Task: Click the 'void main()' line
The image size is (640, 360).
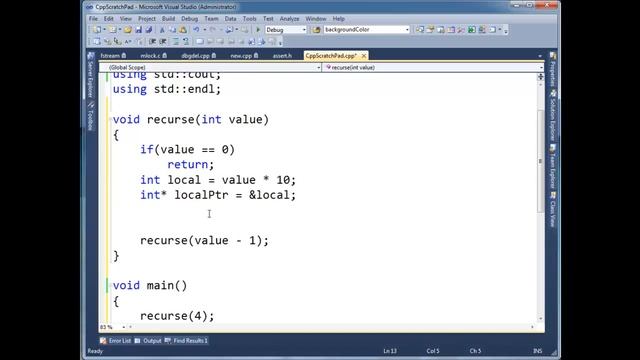Action: point(150,285)
